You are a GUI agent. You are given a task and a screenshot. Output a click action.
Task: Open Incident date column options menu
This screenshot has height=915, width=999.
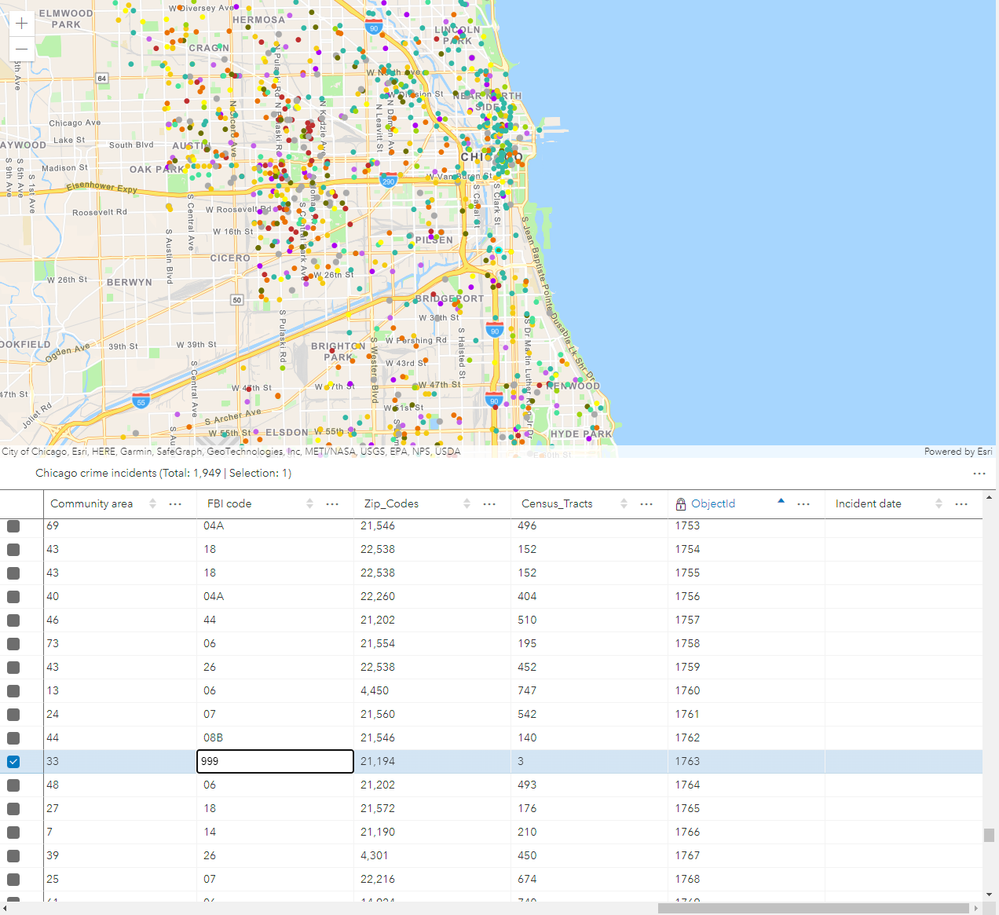(x=961, y=504)
